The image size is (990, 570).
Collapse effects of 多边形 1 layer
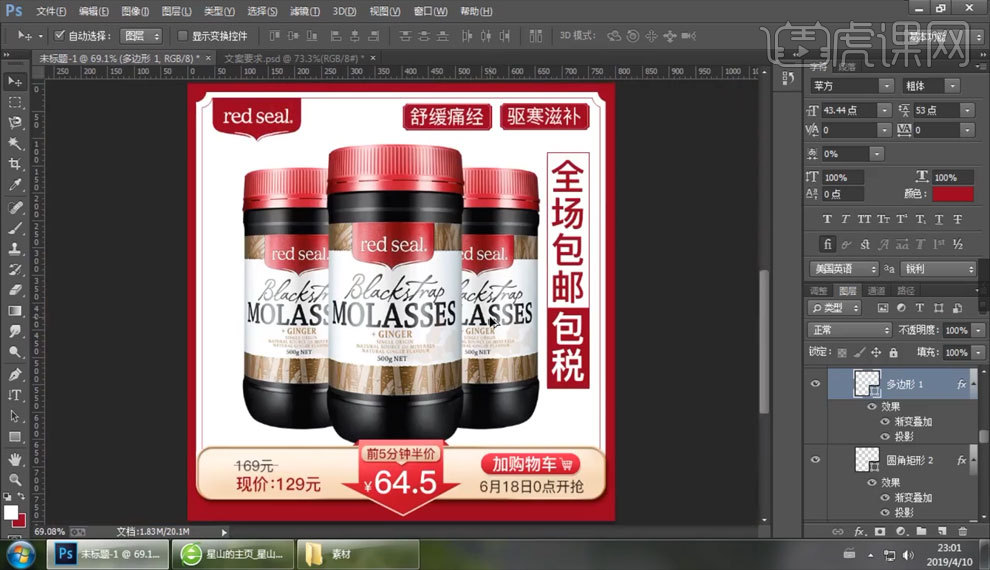973,384
